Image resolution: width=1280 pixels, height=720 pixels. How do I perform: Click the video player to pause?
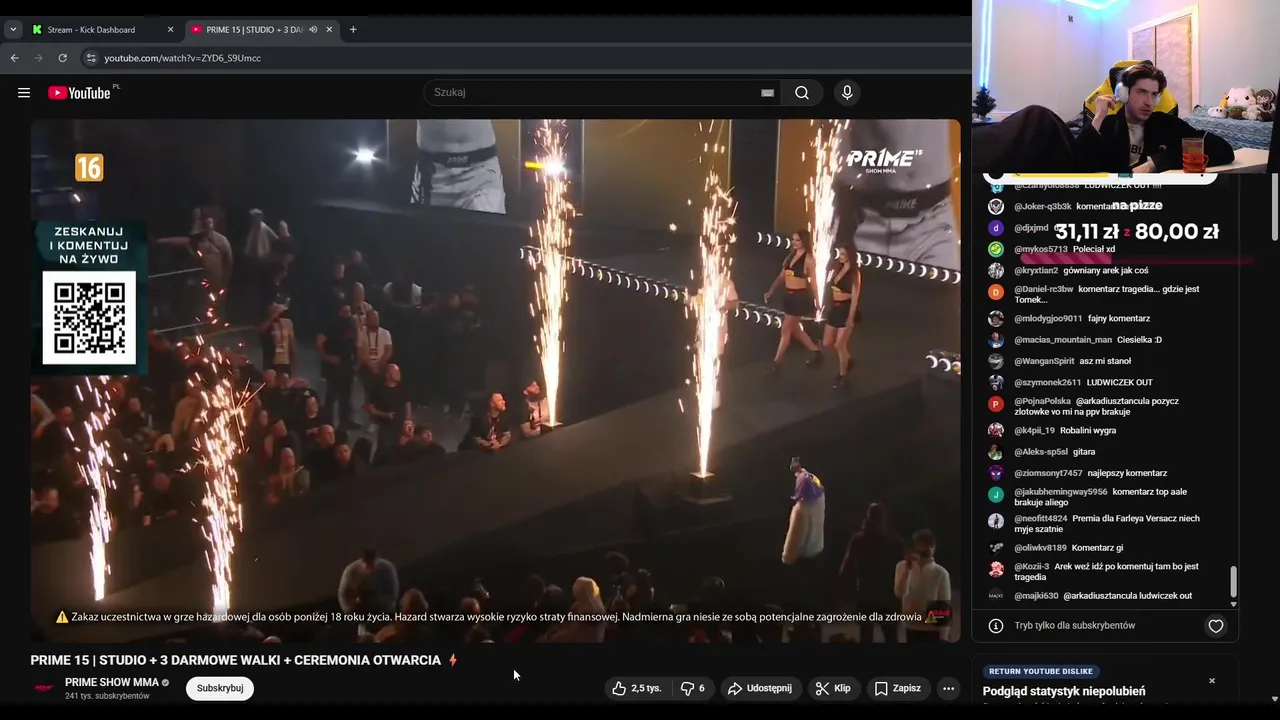click(495, 380)
